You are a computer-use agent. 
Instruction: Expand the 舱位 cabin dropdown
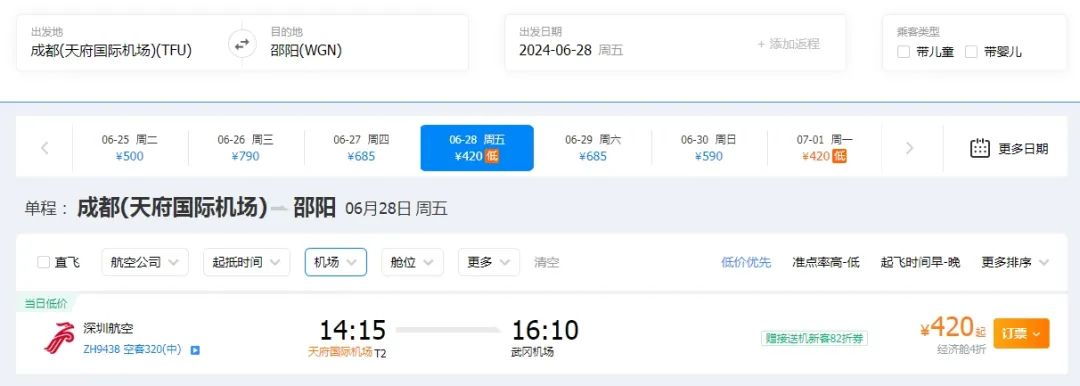[x=412, y=262]
